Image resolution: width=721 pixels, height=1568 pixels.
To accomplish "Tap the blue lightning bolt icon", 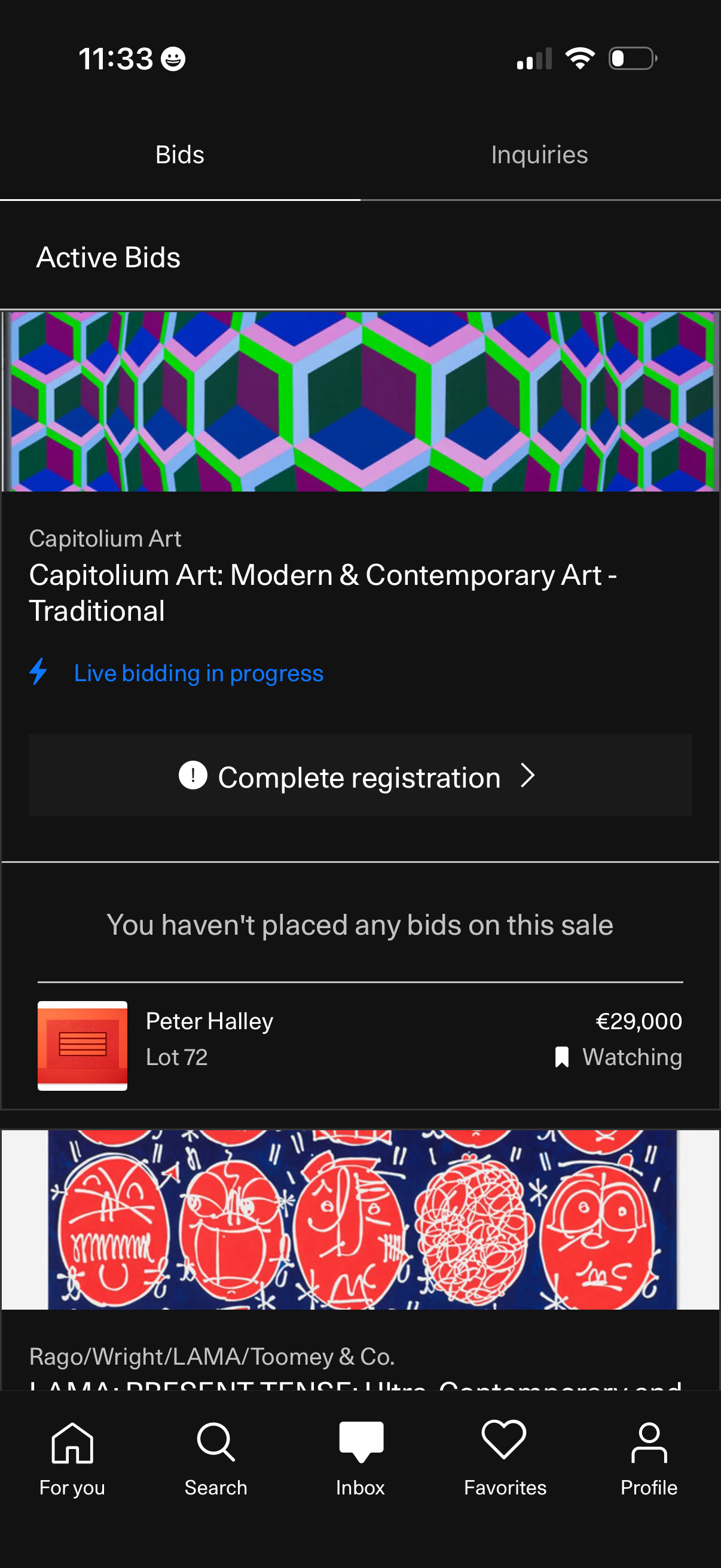I will pyautogui.click(x=39, y=672).
